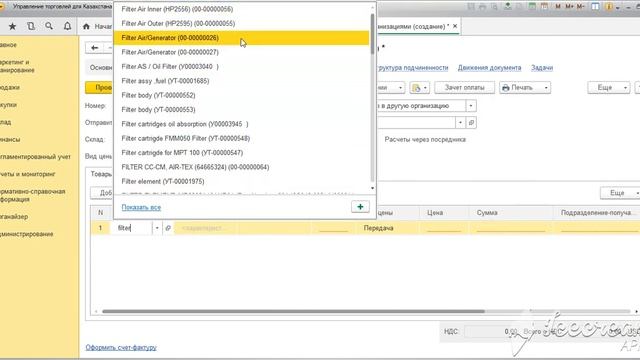
Task: Click the save diskette icon in title bar
Action: (x=471, y=7)
